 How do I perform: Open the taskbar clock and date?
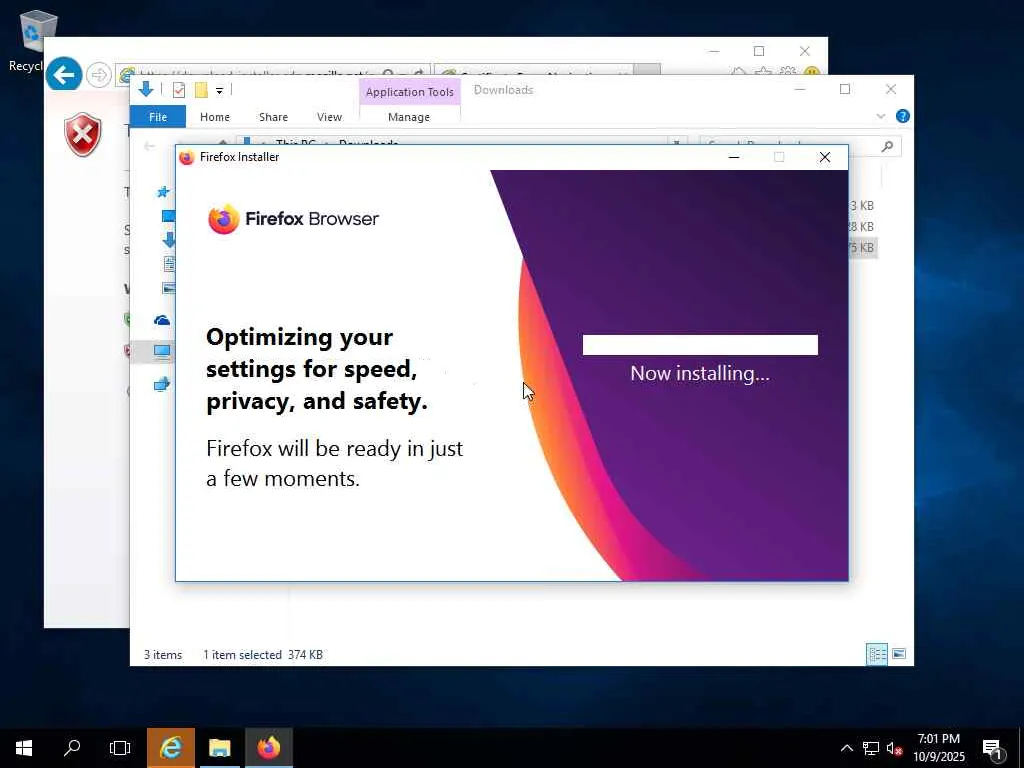pos(939,748)
